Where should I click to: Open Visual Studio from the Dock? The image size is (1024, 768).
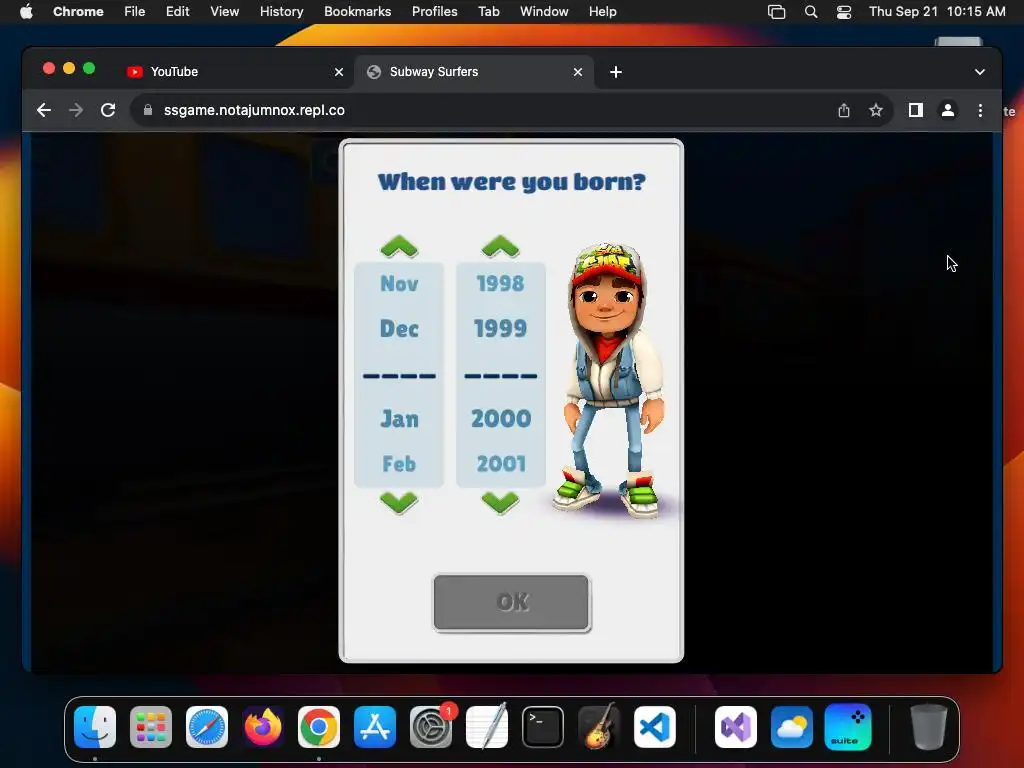[736, 727]
